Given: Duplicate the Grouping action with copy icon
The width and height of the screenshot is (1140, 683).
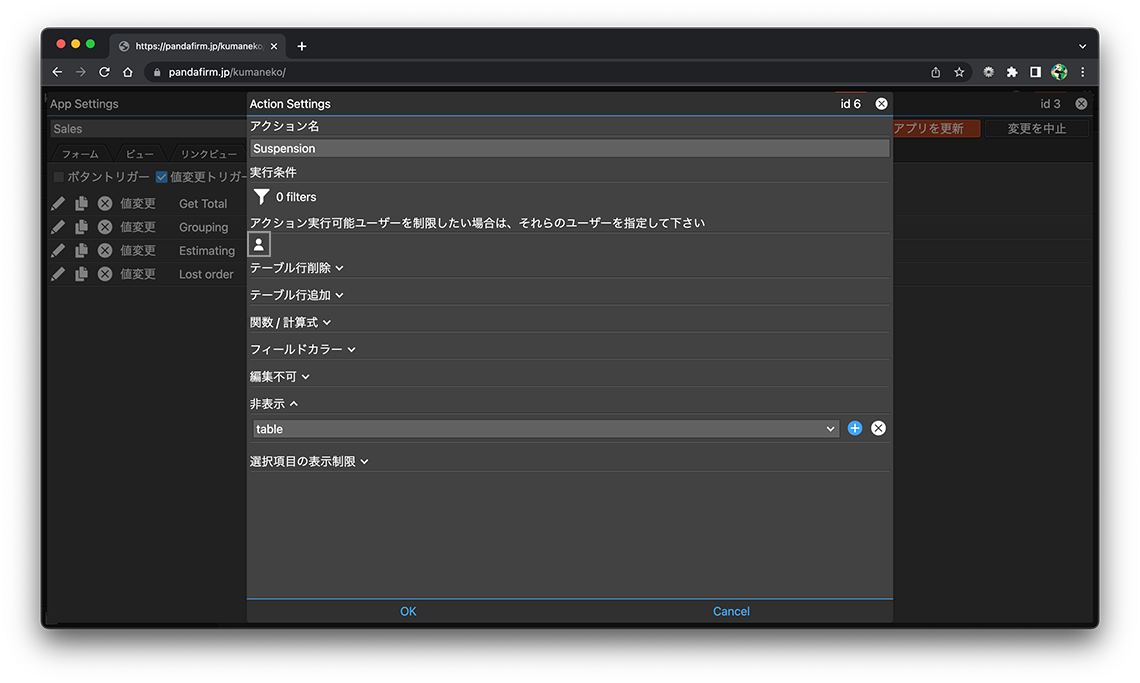Looking at the screenshot, I should [x=81, y=227].
